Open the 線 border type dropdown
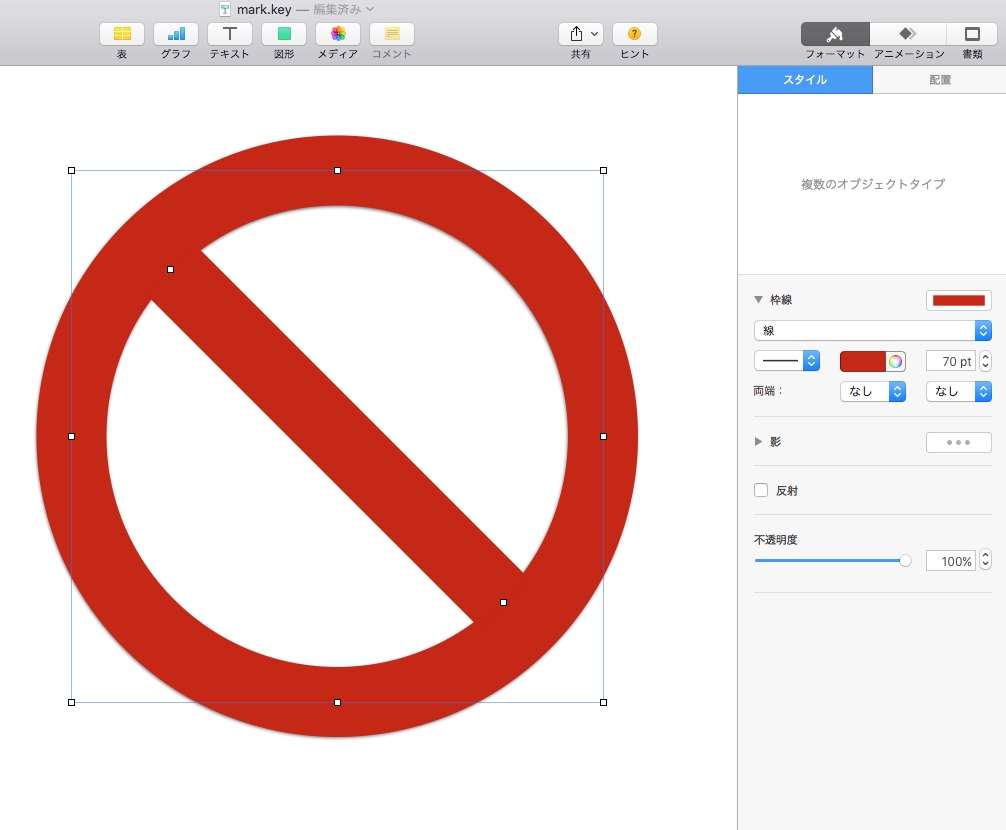 point(873,331)
